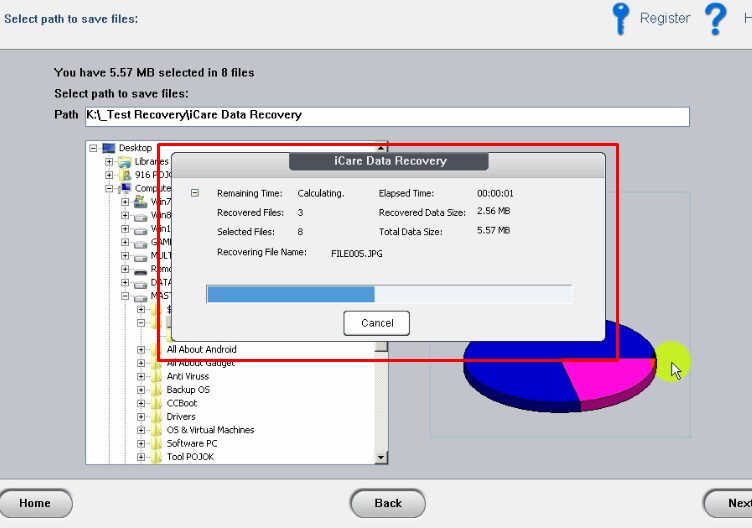Click the Drivers folder icon
Image resolution: width=752 pixels, height=528 pixels.
tap(156, 417)
